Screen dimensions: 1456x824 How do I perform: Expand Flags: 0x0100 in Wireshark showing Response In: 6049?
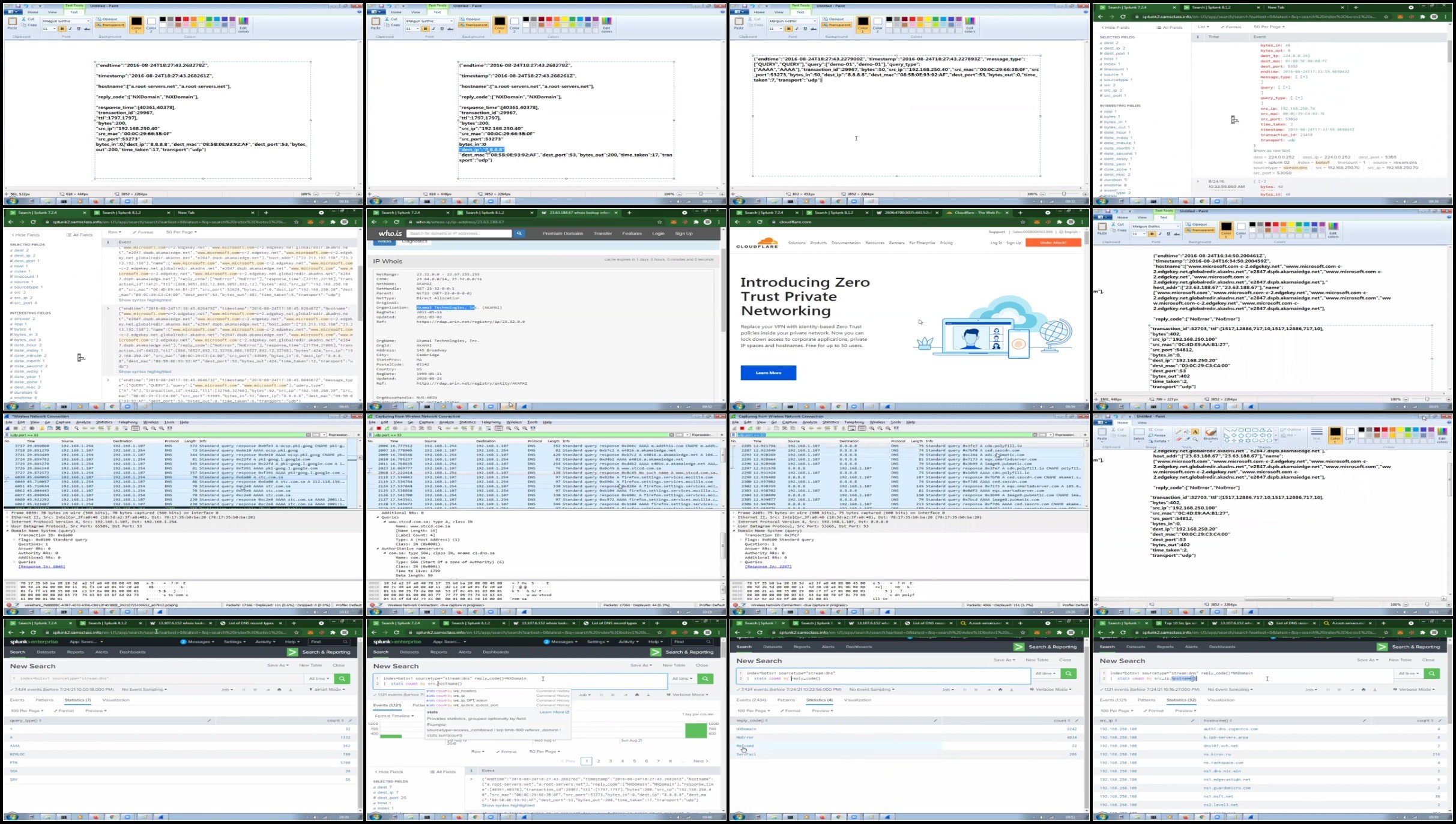pos(14,540)
